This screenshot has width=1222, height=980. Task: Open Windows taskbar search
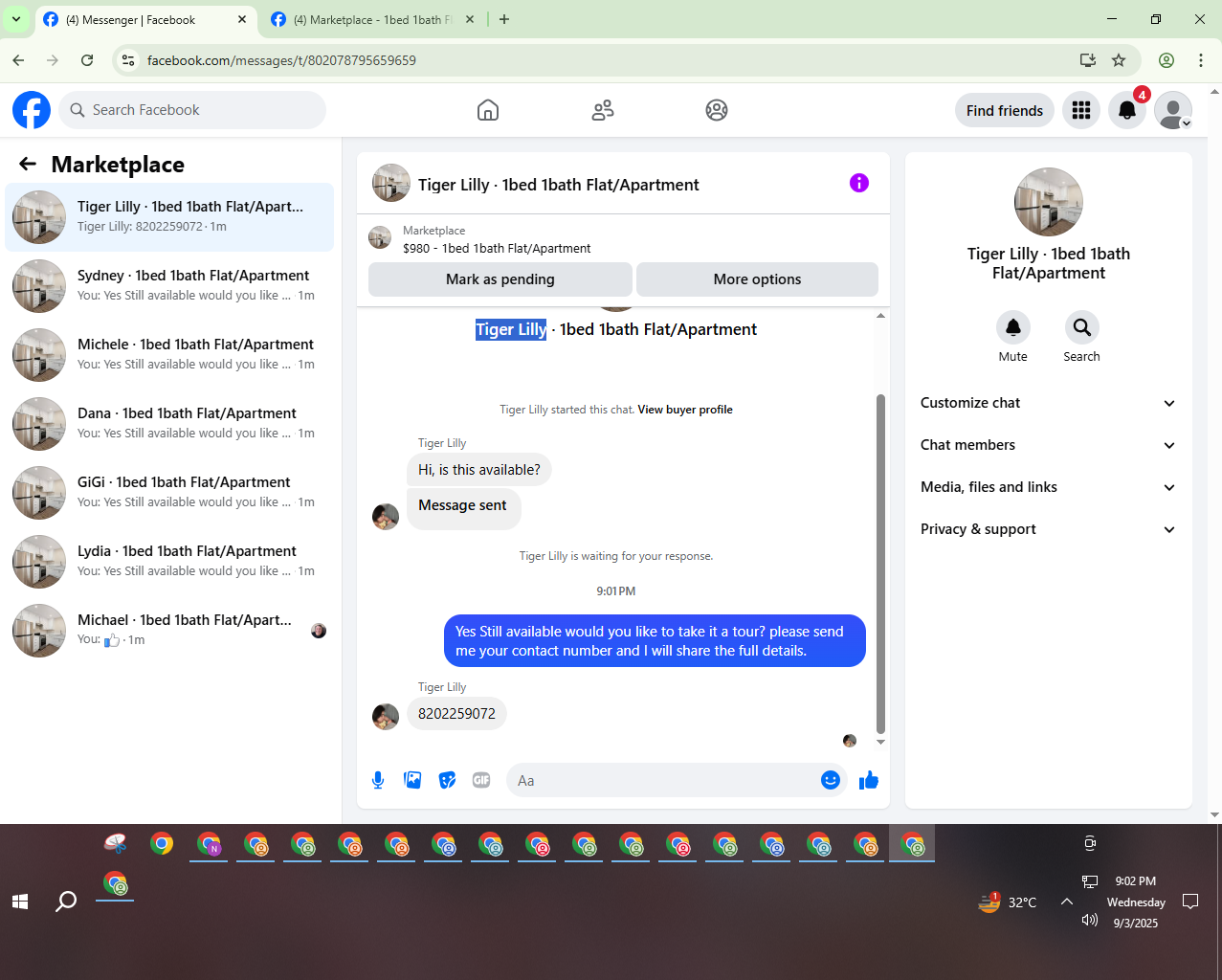[x=66, y=901]
